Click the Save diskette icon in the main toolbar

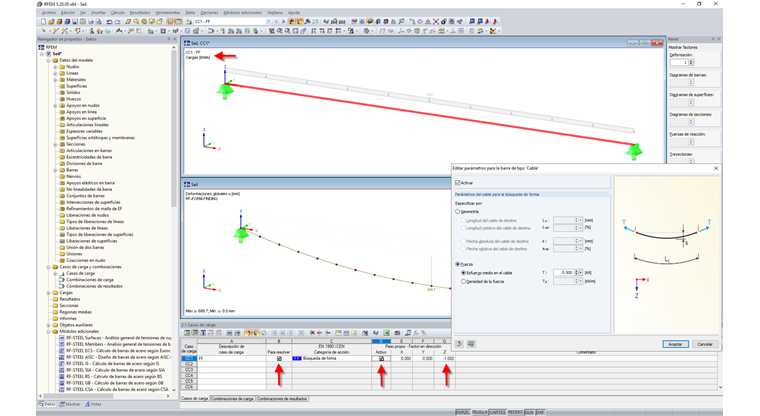75,21
